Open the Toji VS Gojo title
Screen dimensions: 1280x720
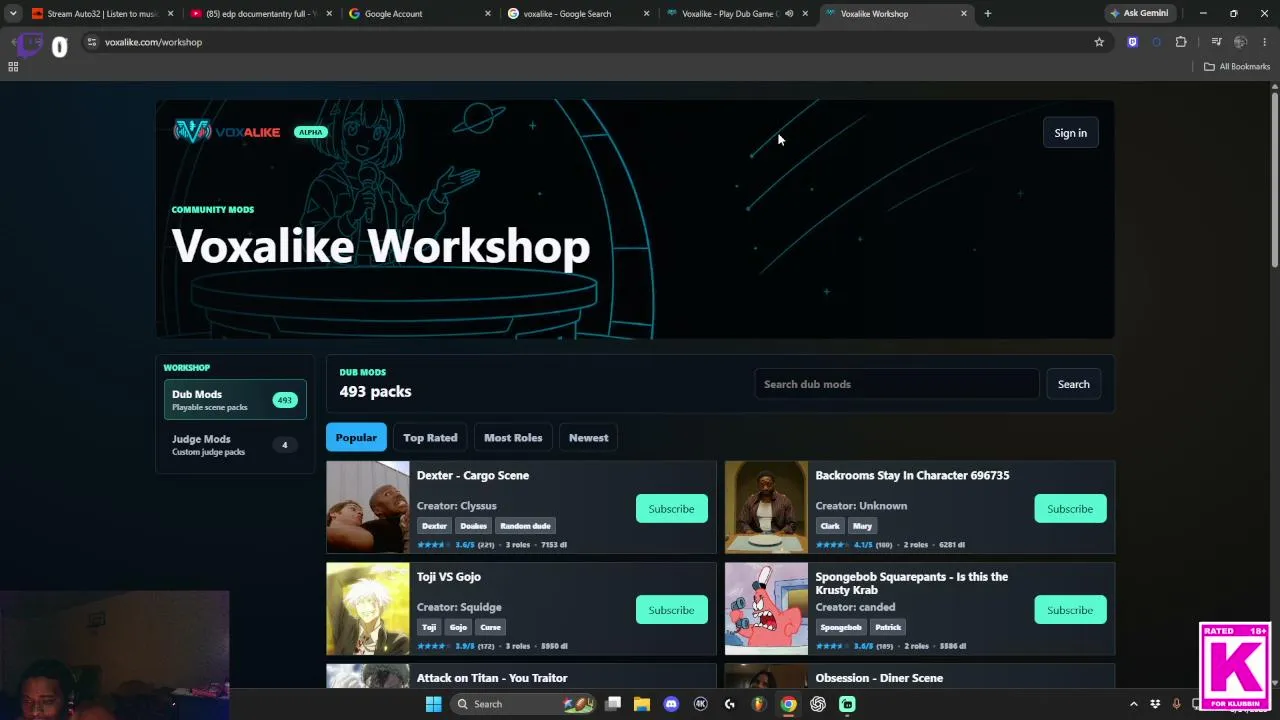click(449, 577)
